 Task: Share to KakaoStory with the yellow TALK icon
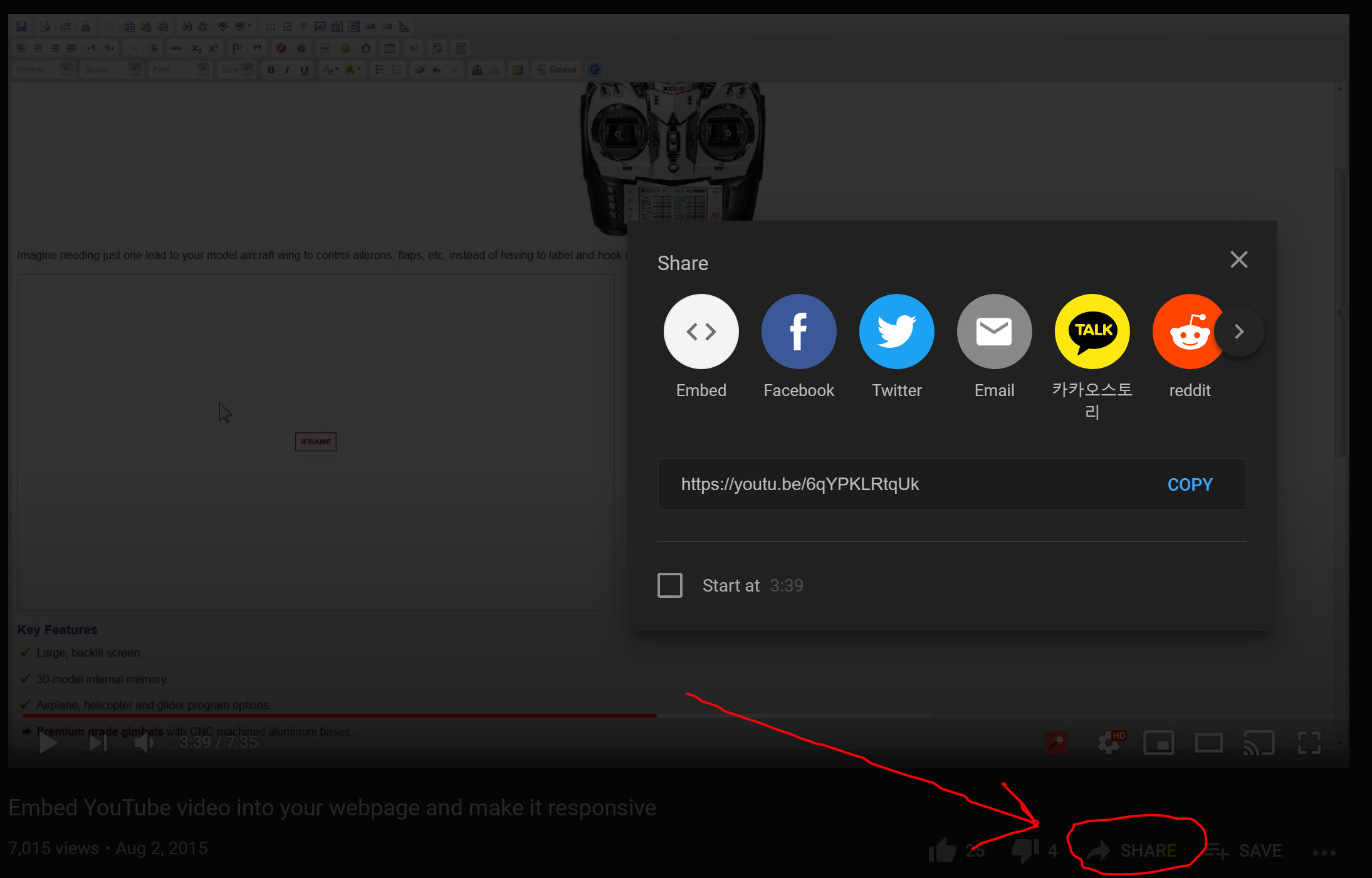pos(1092,332)
